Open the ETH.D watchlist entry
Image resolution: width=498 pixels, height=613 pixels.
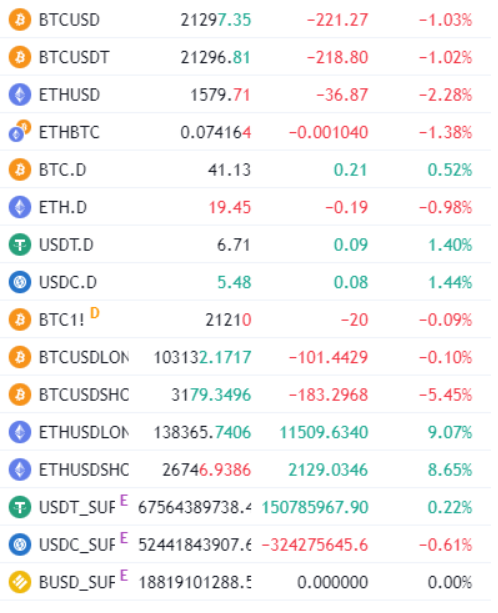tap(245, 207)
